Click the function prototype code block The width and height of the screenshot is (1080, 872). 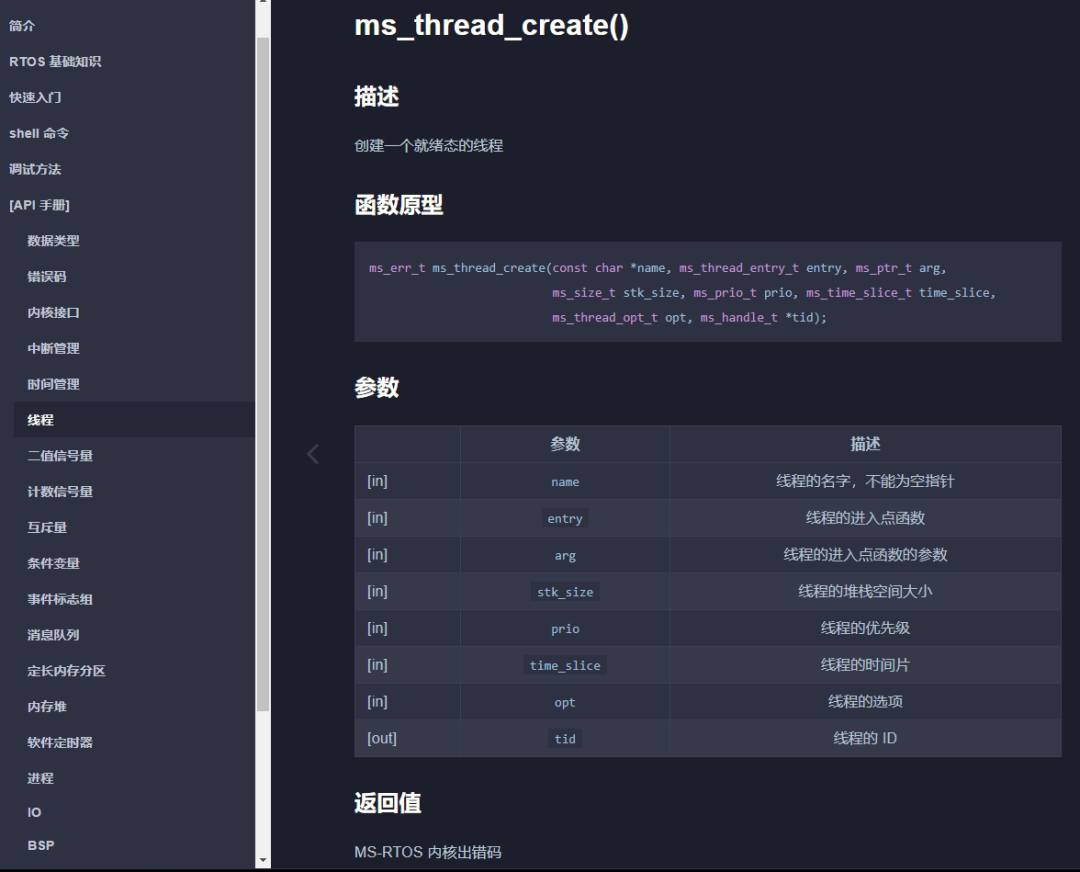point(707,292)
